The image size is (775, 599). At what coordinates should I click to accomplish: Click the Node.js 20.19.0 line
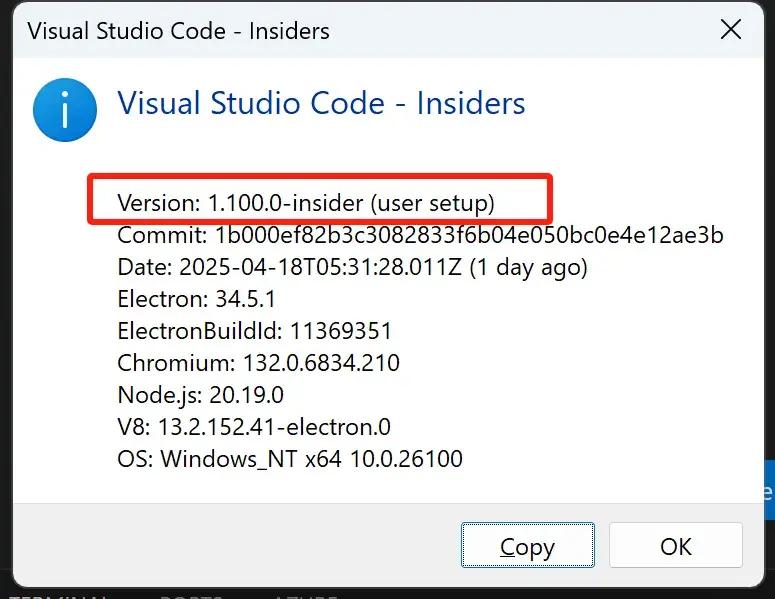pos(200,395)
